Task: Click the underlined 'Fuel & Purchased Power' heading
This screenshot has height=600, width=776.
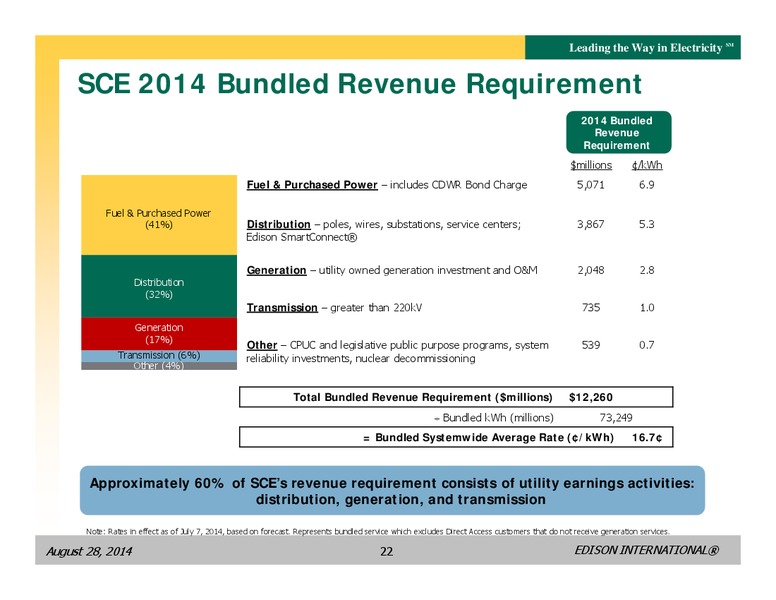Action: pos(312,185)
